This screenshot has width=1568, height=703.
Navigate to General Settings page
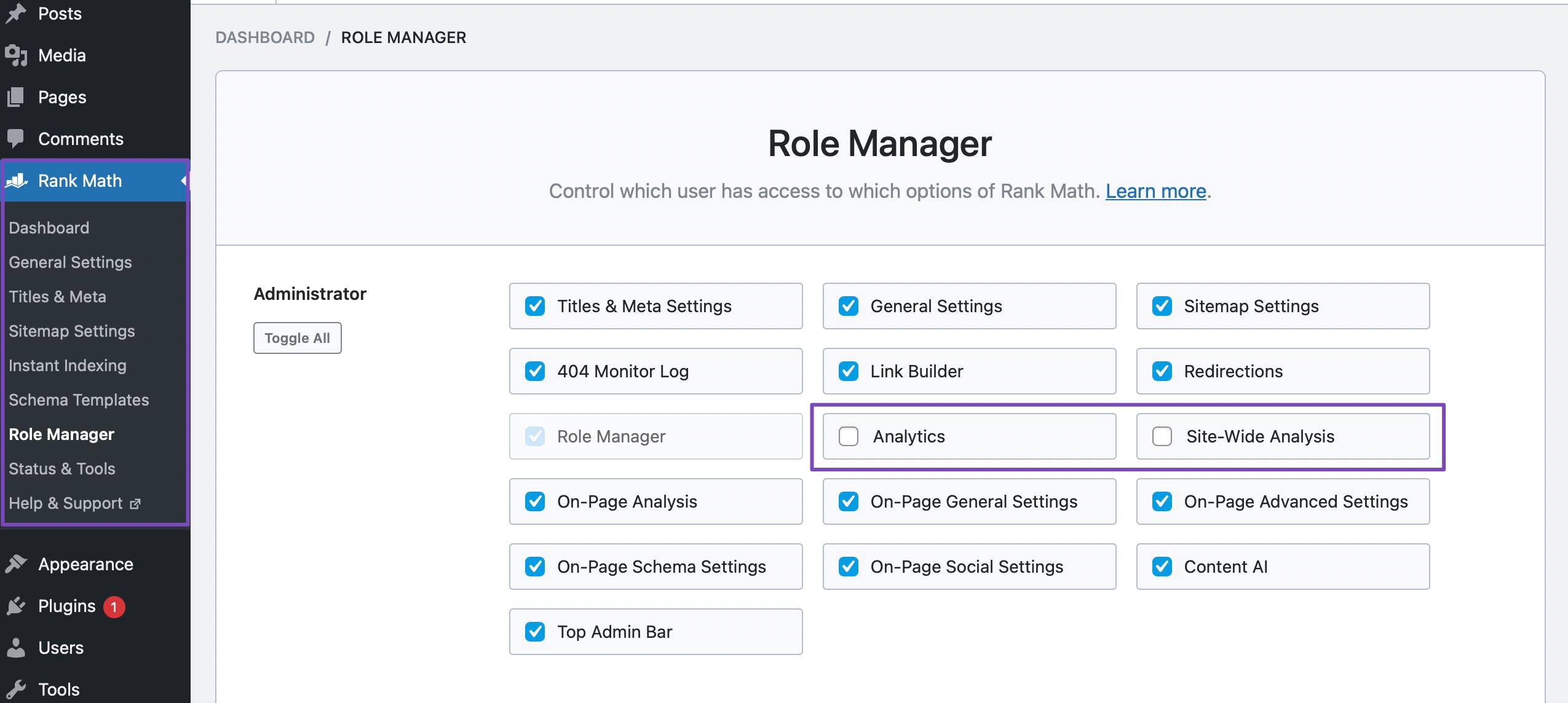70,262
